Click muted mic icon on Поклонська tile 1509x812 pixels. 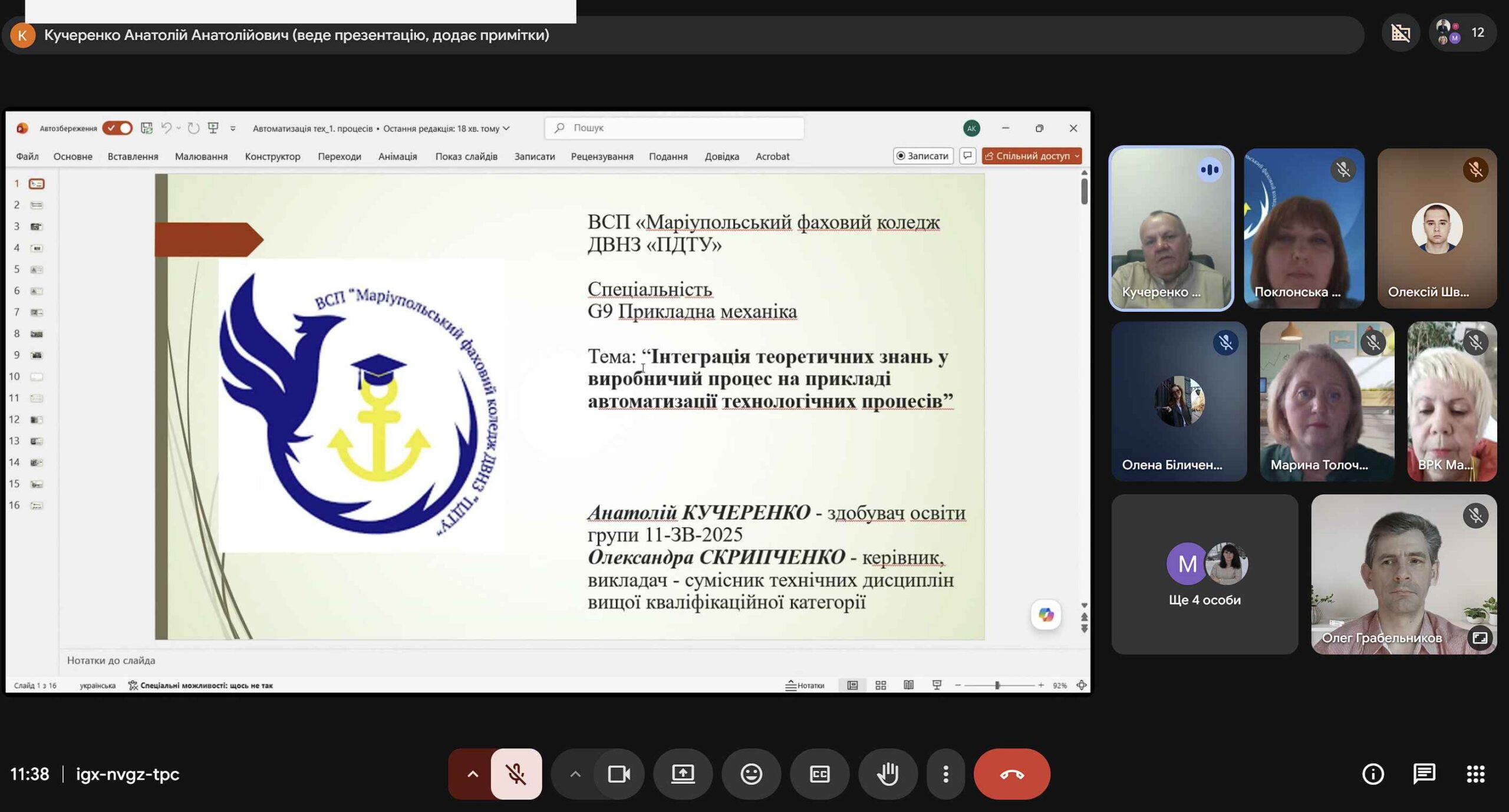click(1343, 170)
